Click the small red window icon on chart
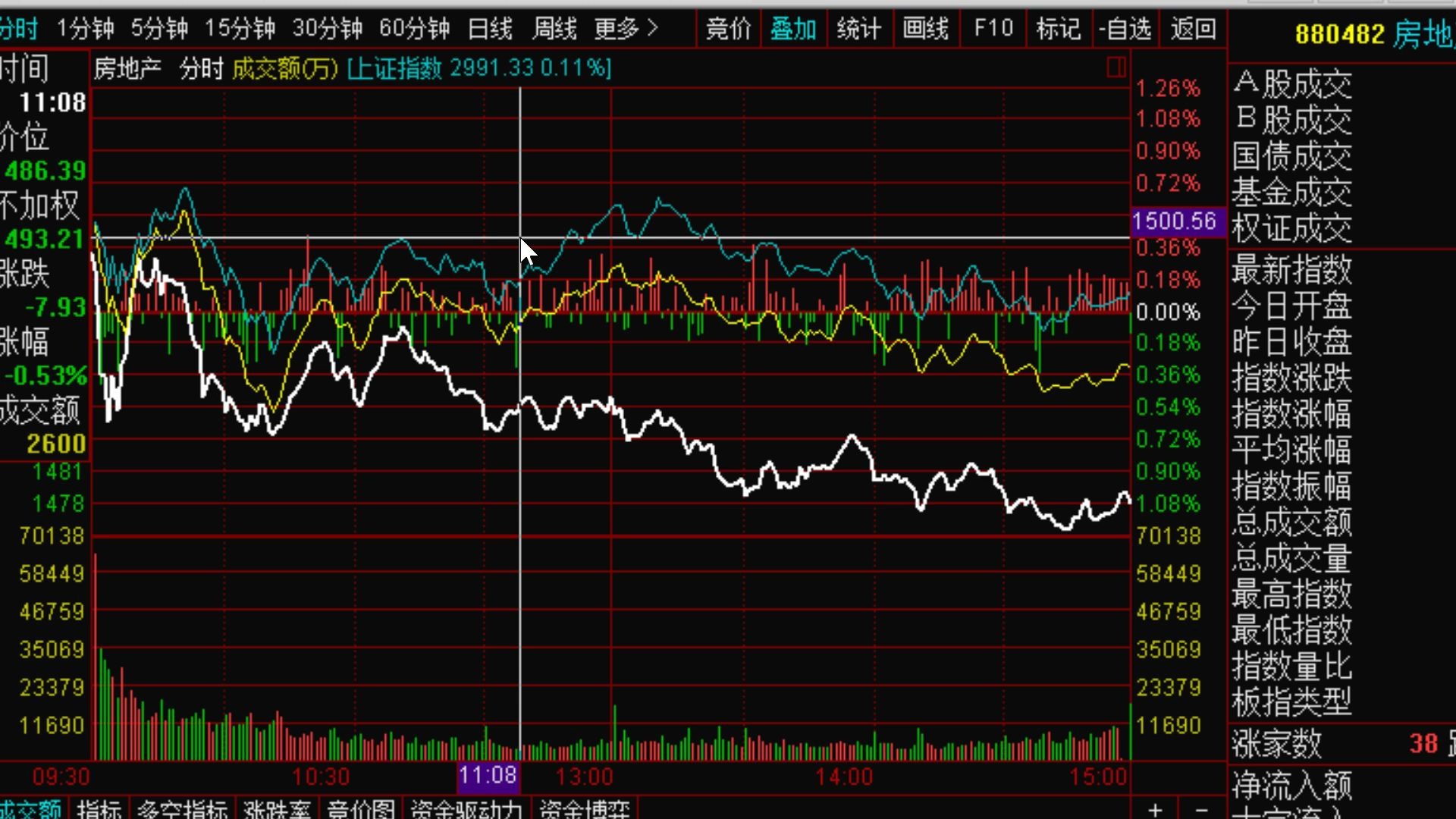Viewport: 1456px width, 819px height. 1116,67
